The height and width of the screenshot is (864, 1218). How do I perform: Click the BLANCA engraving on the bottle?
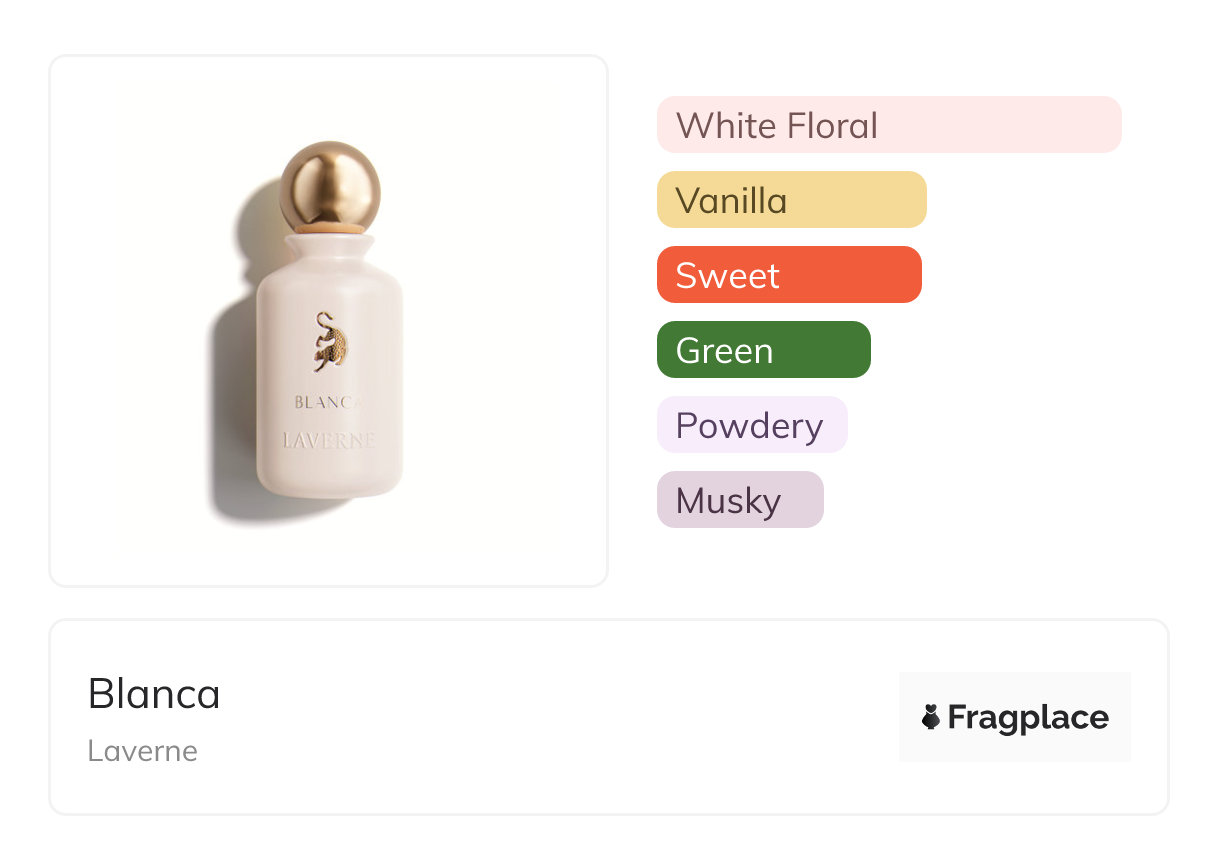tap(328, 402)
